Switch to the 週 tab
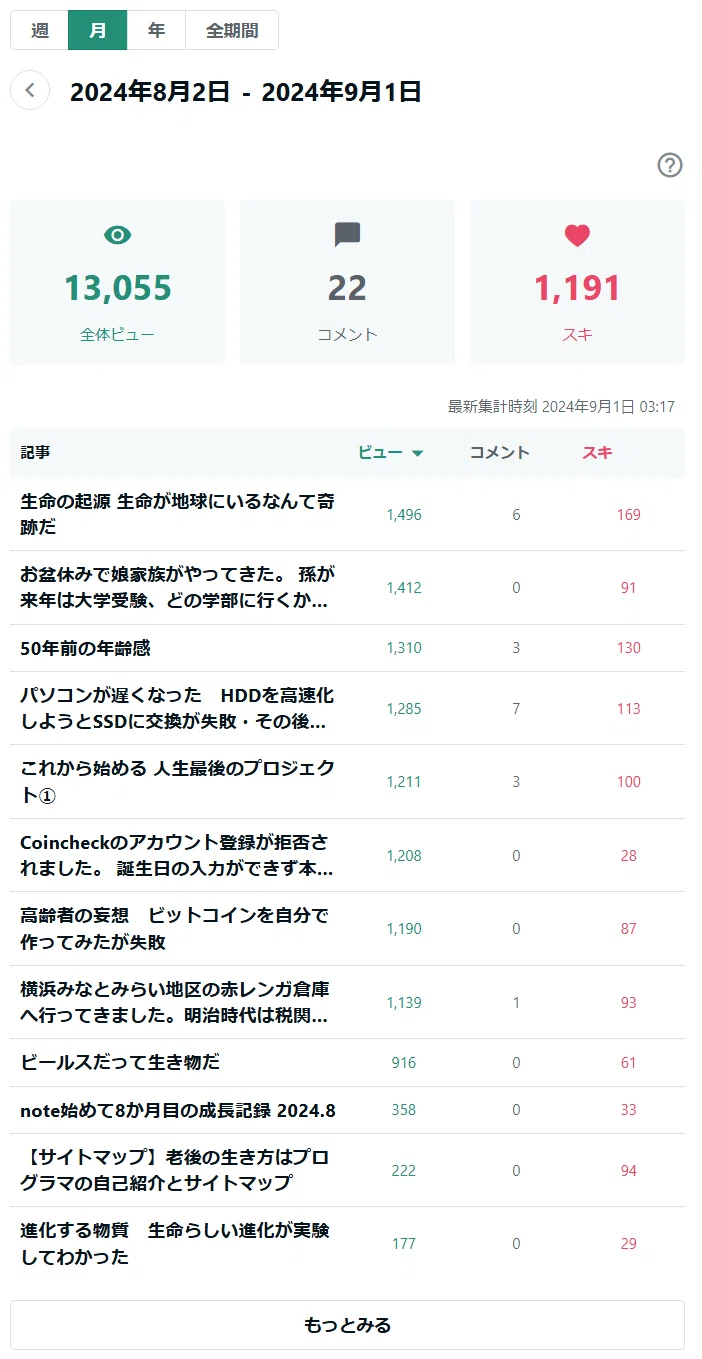Viewport: 702px width, 1359px height. pyautogui.click(x=40, y=30)
